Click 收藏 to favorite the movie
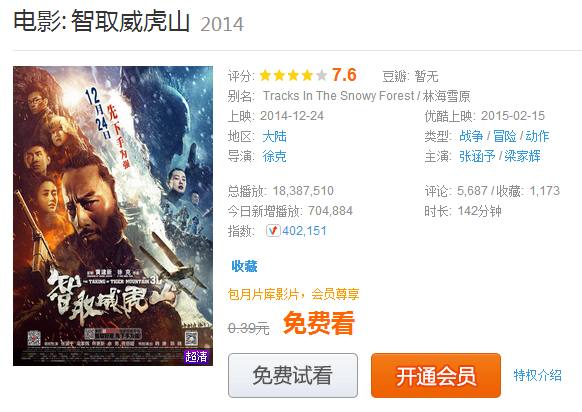The image size is (582, 412). point(244,266)
